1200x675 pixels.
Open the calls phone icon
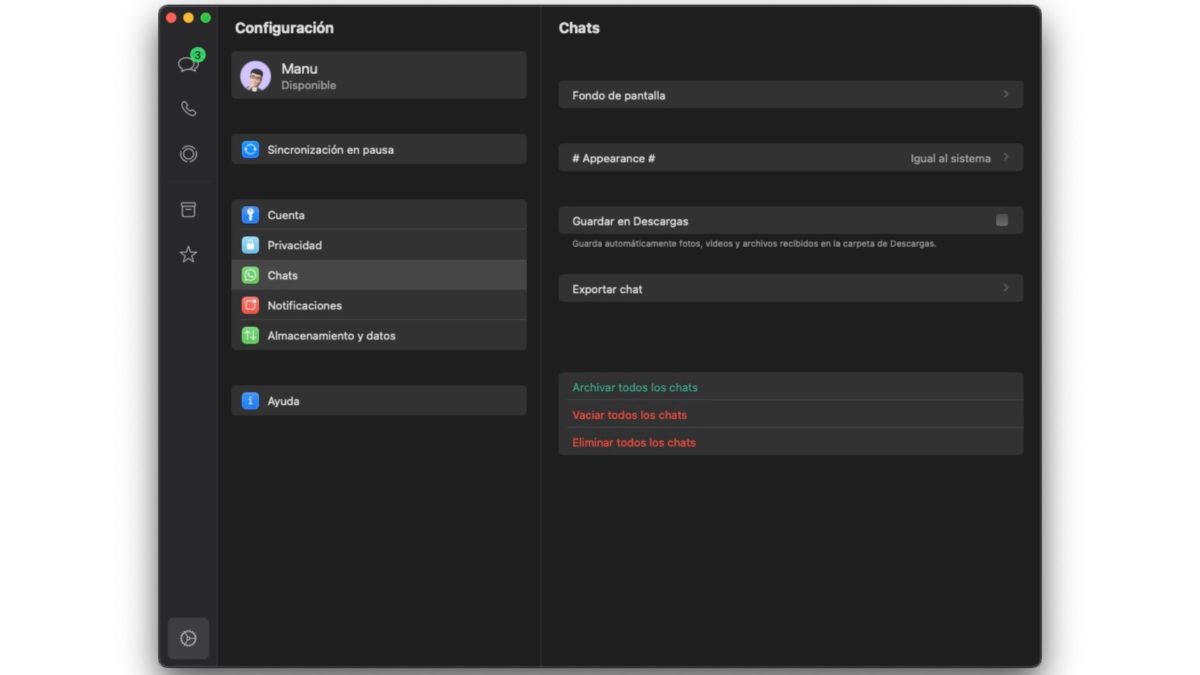point(188,109)
